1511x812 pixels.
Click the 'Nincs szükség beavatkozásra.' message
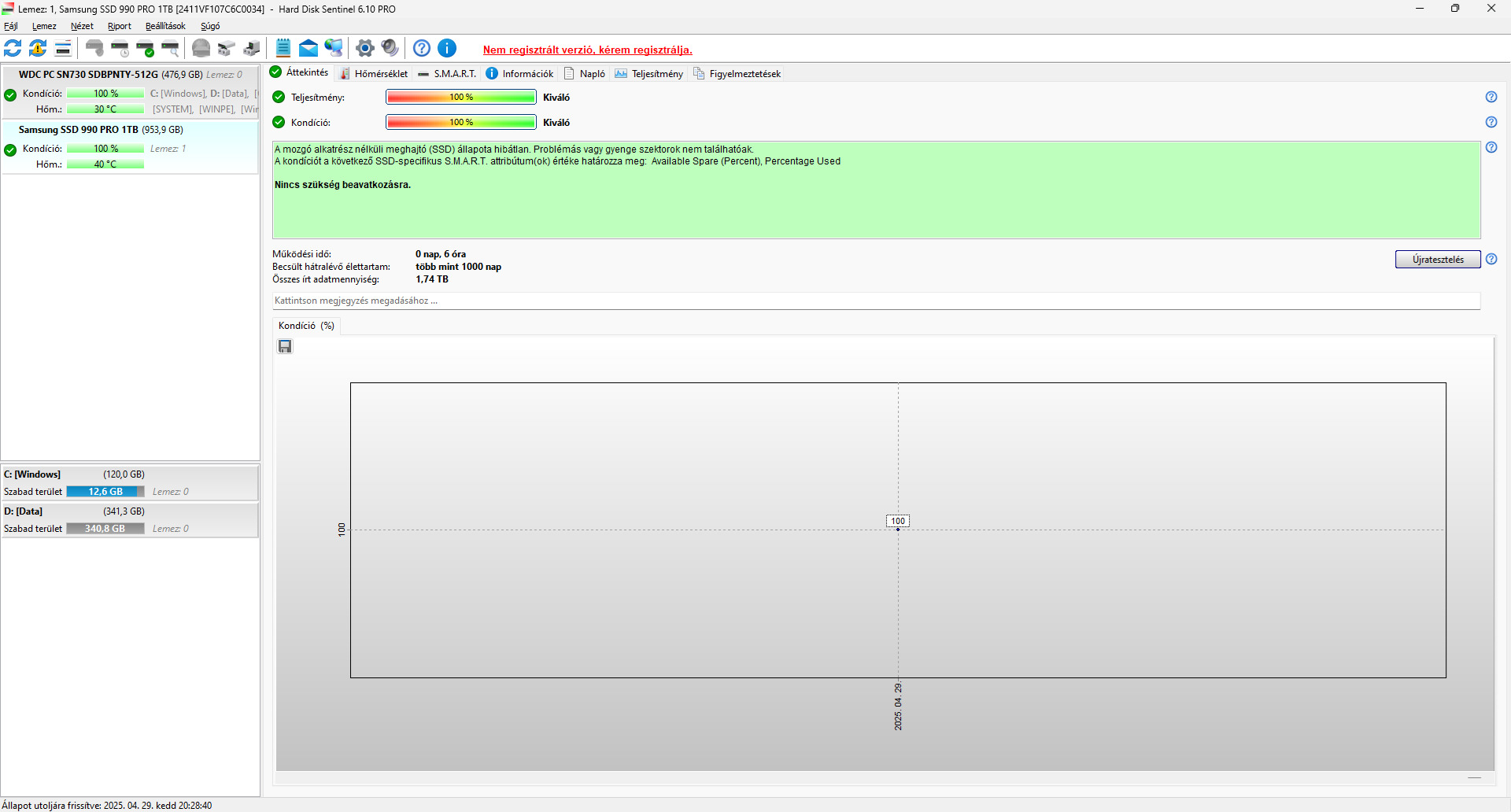point(342,185)
